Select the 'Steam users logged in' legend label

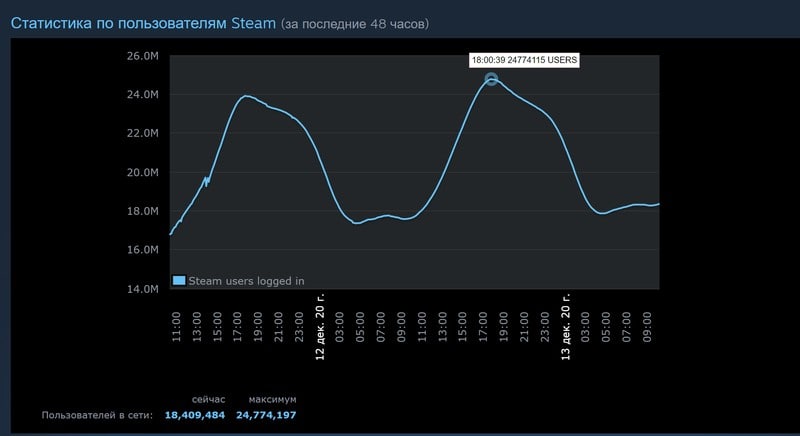pyautogui.click(x=246, y=281)
